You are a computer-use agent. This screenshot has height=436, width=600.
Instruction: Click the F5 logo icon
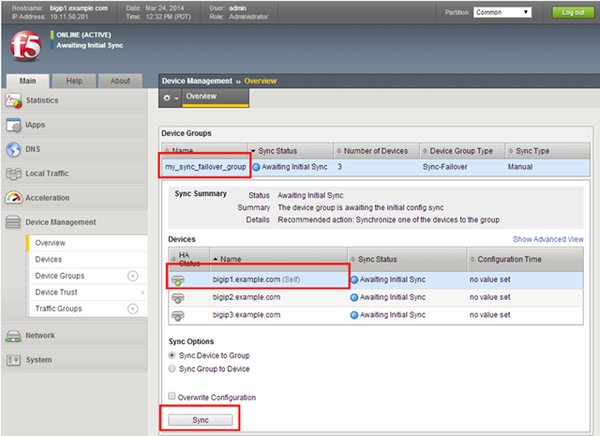click(22, 48)
